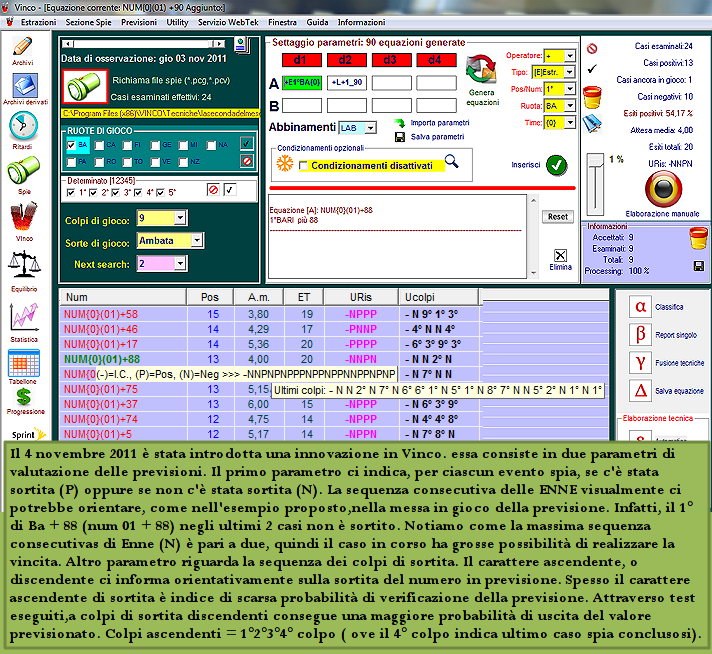Screen dimensions: 712x654
Task: Click the Elimina X icon
Action: click(560, 255)
